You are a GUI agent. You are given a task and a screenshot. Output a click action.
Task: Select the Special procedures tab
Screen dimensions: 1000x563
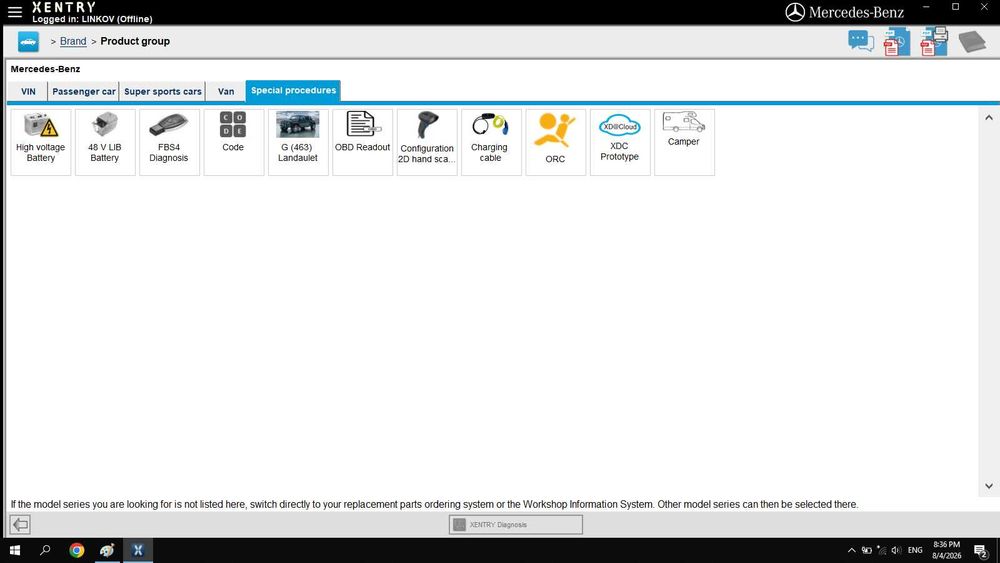[x=293, y=91]
